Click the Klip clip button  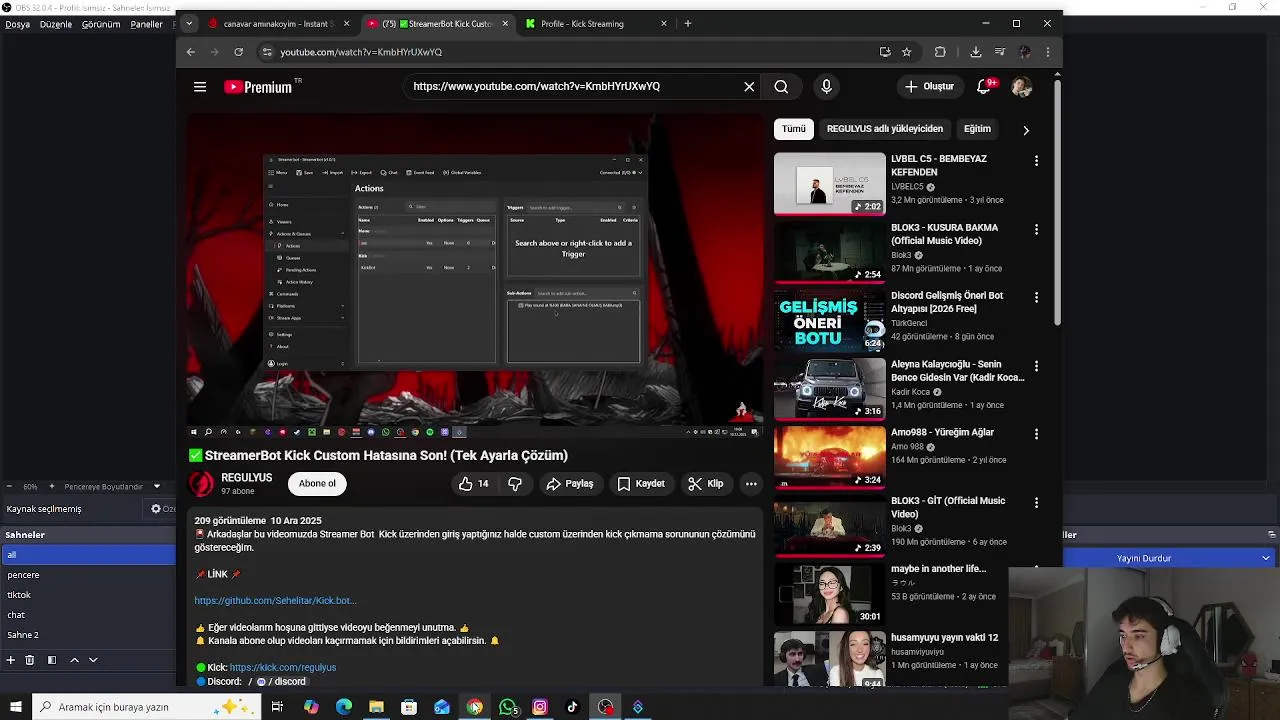706,484
